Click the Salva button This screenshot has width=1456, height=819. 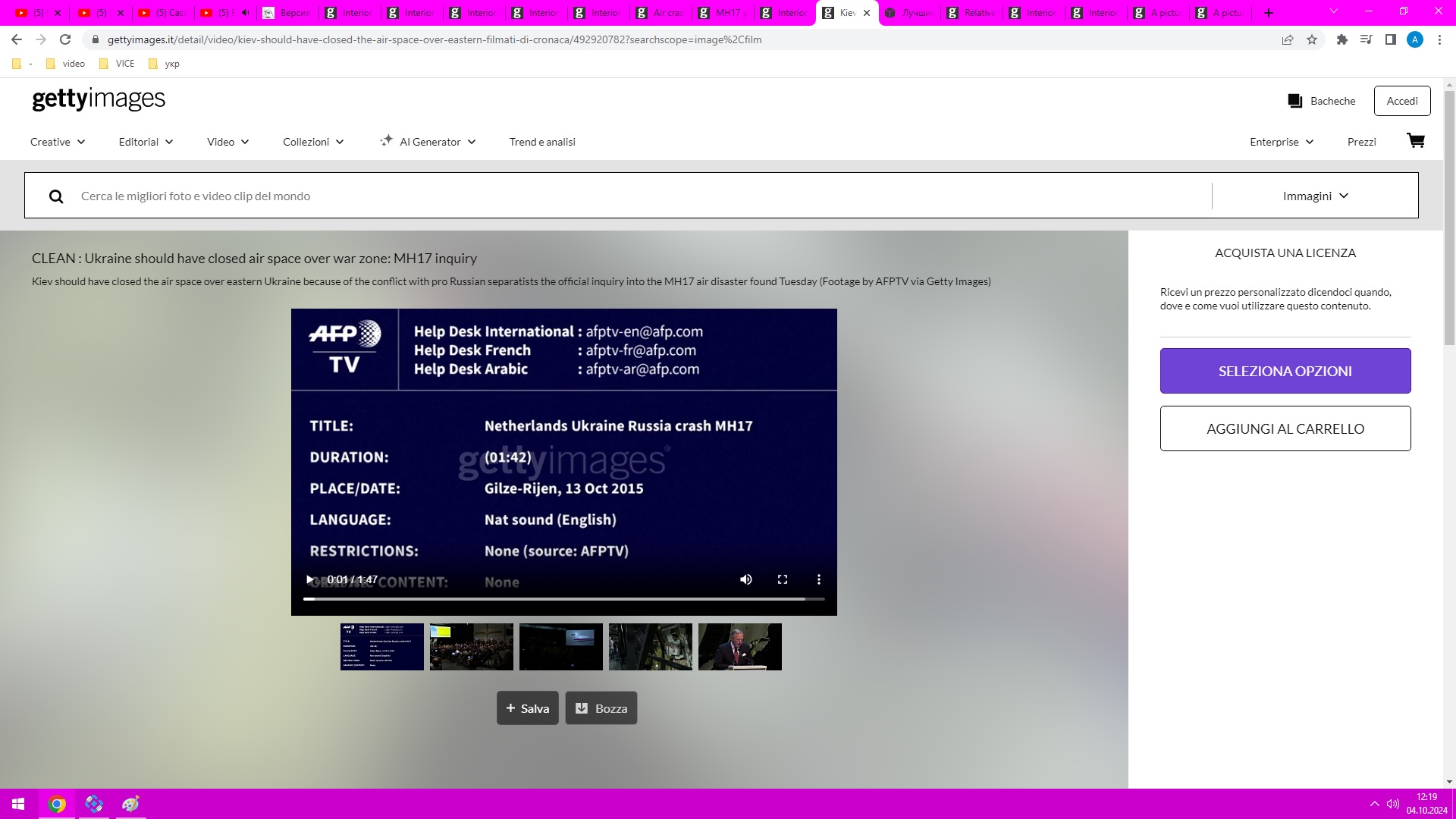pos(528,708)
